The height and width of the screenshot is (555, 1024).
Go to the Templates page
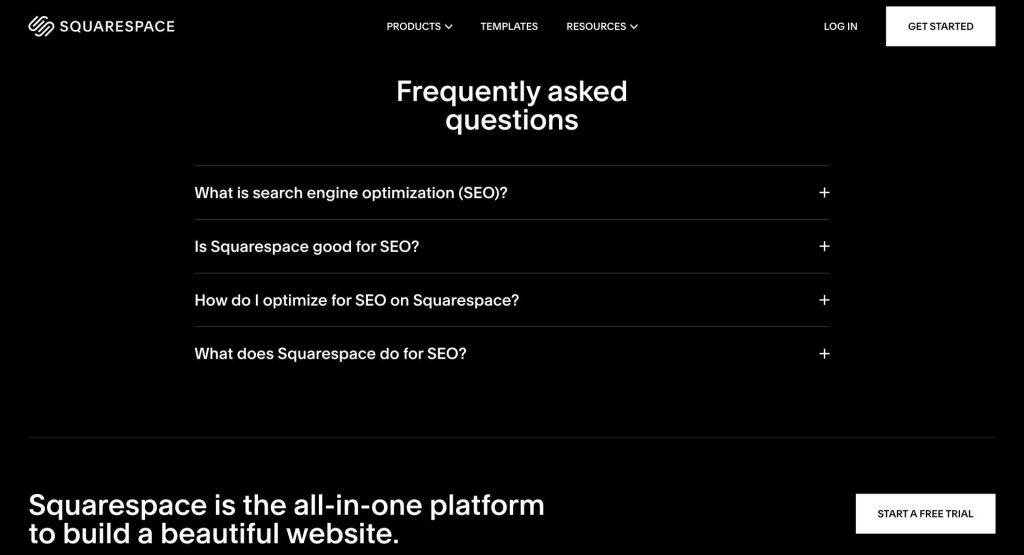click(509, 26)
